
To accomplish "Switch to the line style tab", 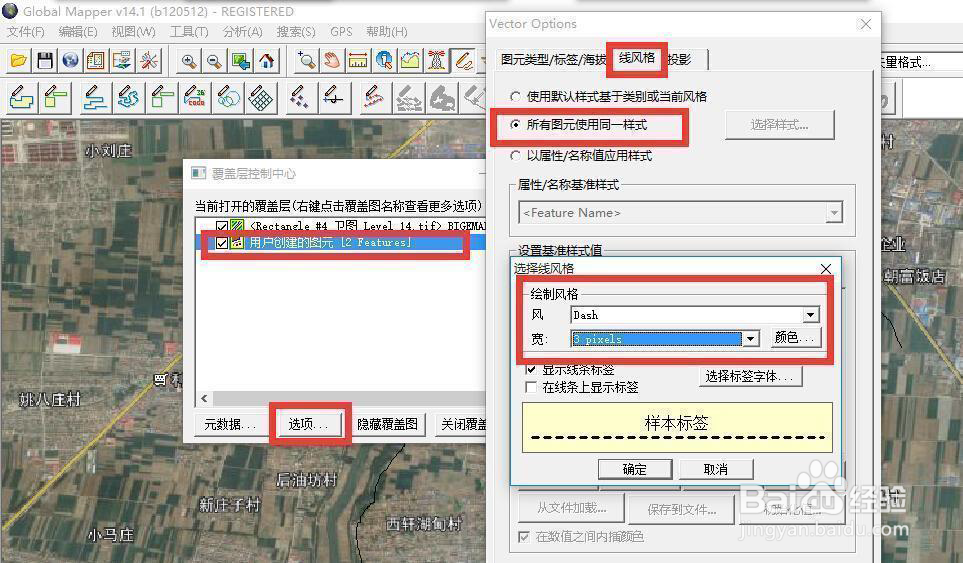I will click(x=636, y=58).
